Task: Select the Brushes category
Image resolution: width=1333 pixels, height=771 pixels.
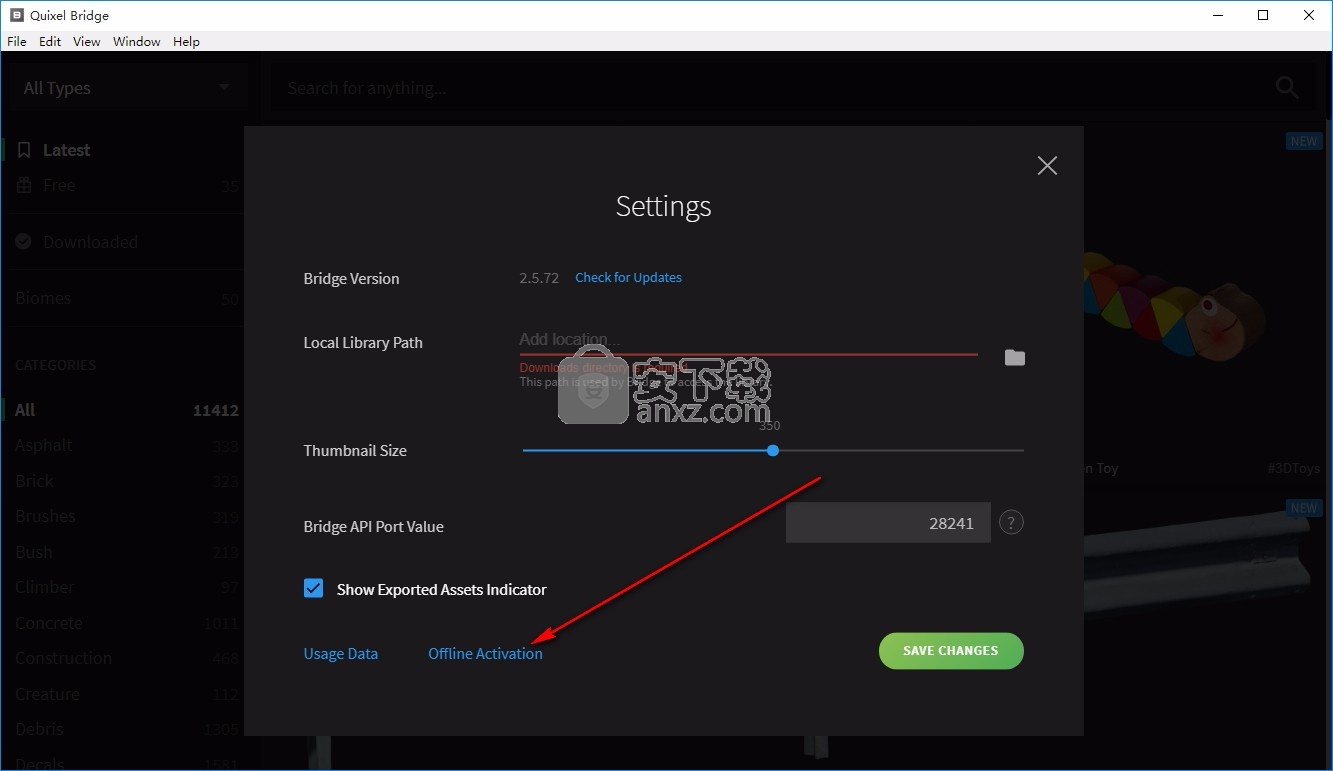Action: (125, 517)
